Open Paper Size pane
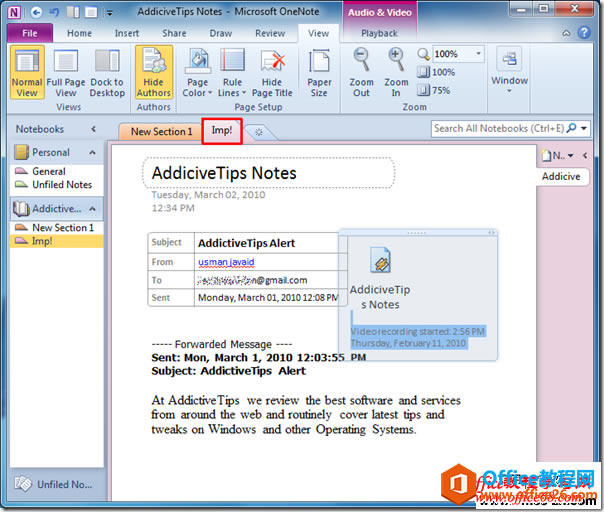This screenshot has height=512, width=604. [319, 72]
